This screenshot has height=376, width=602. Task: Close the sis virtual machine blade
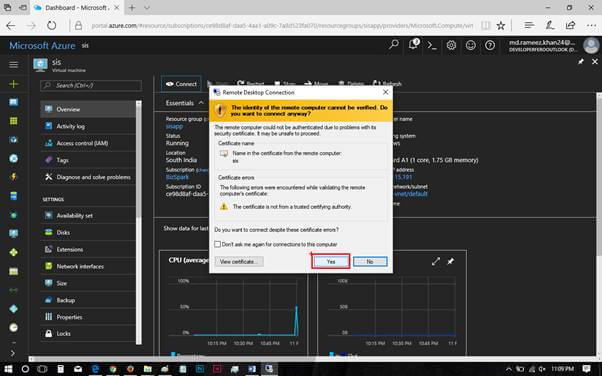tap(595, 61)
